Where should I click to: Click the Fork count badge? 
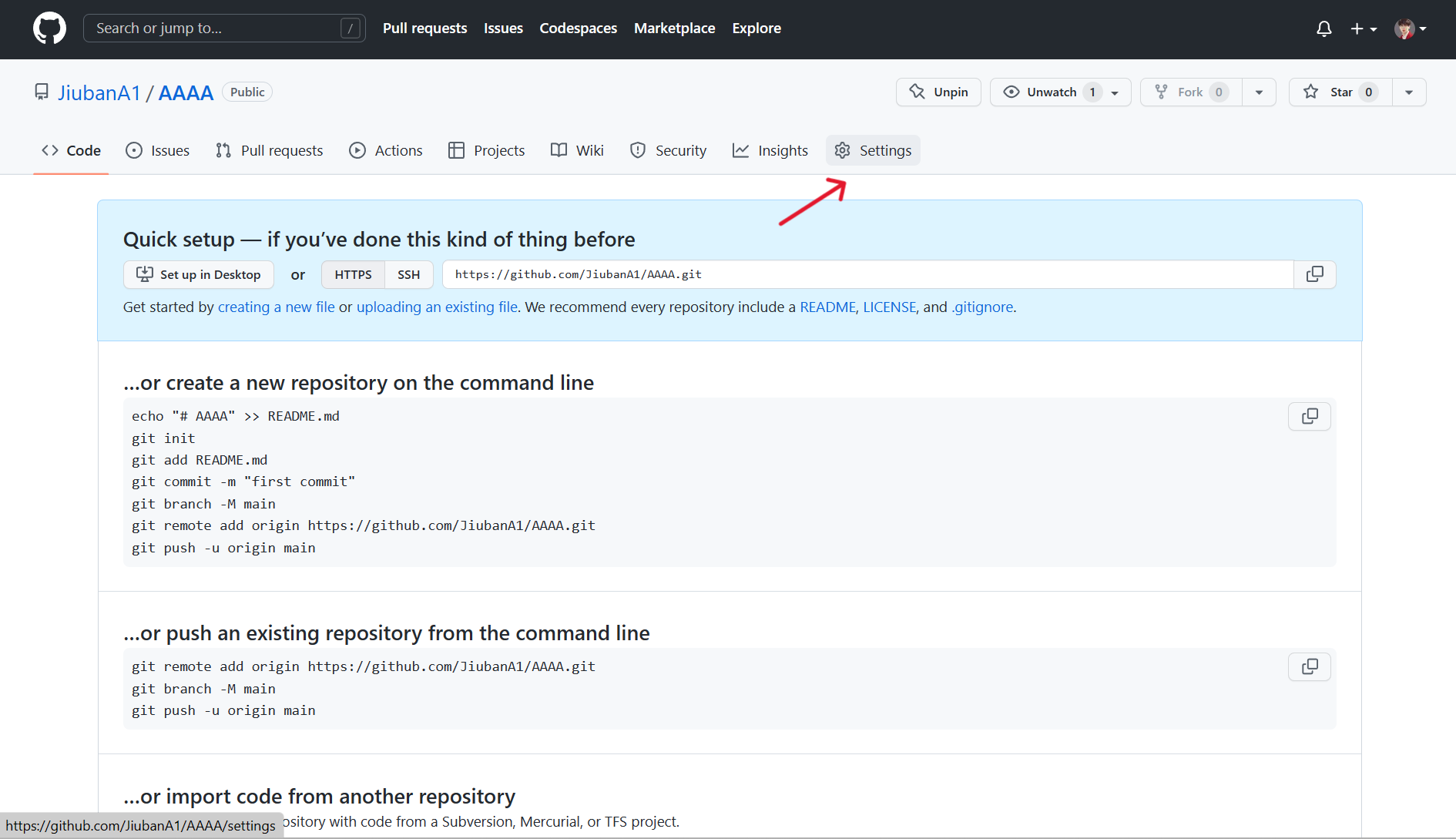[1219, 92]
